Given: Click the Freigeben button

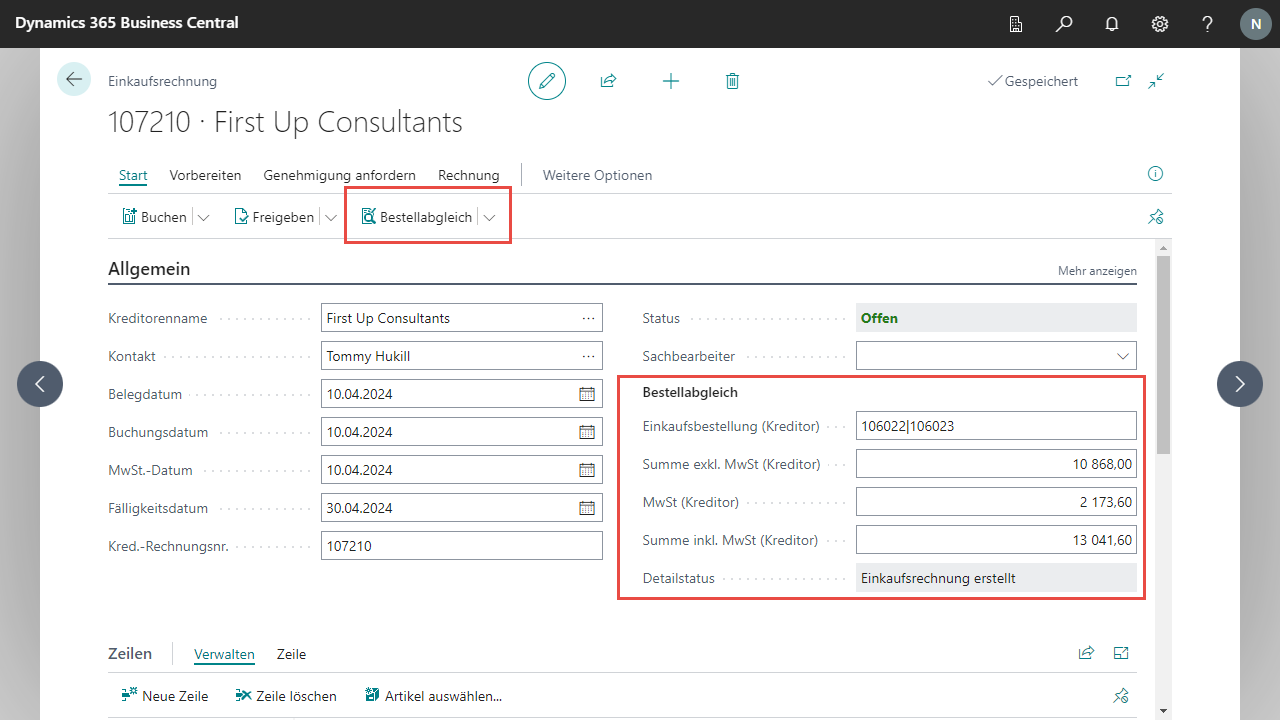Looking at the screenshot, I should [x=274, y=217].
